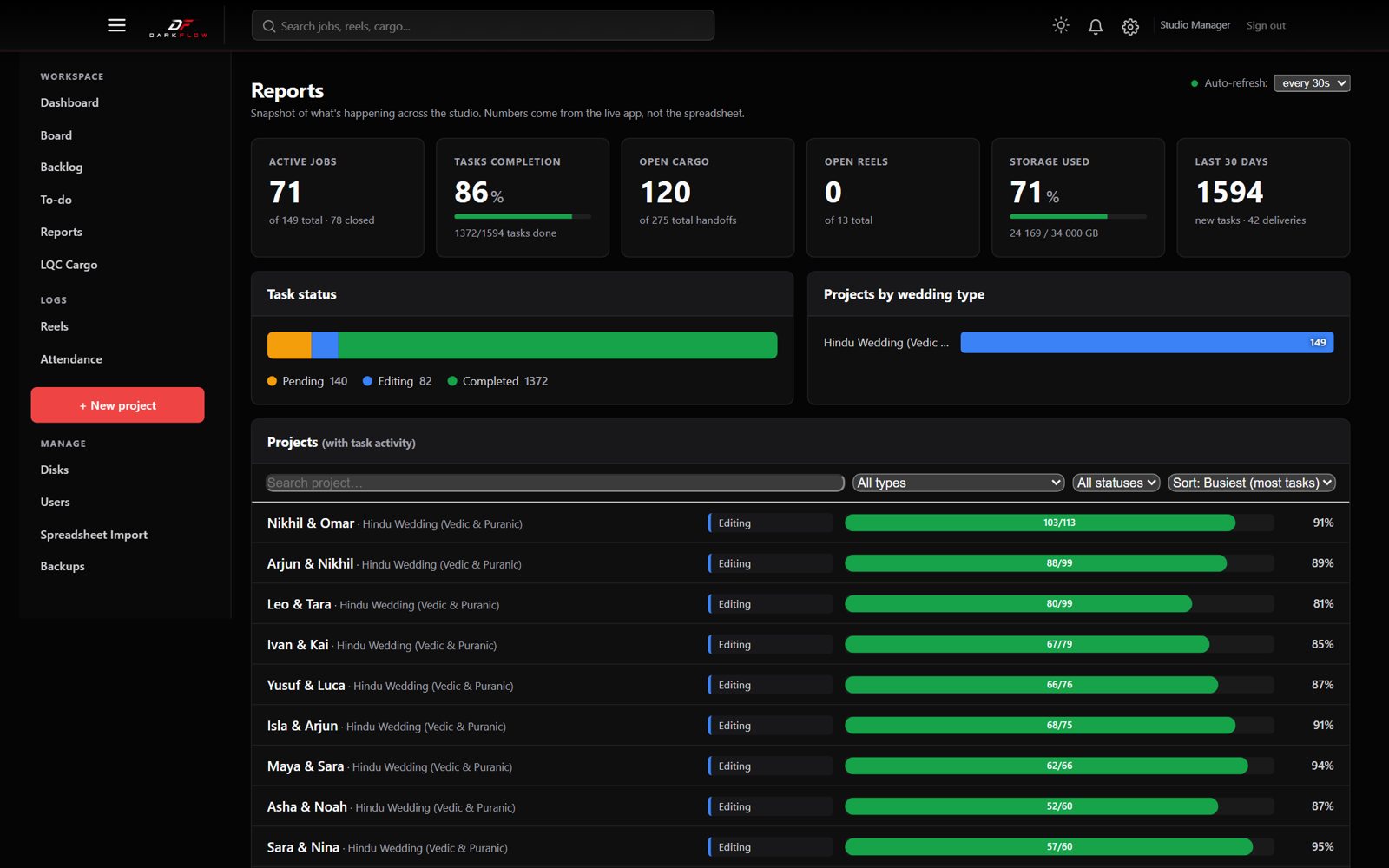Open settings gear icon
The image size is (1389, 868).
coord(1130,27)
